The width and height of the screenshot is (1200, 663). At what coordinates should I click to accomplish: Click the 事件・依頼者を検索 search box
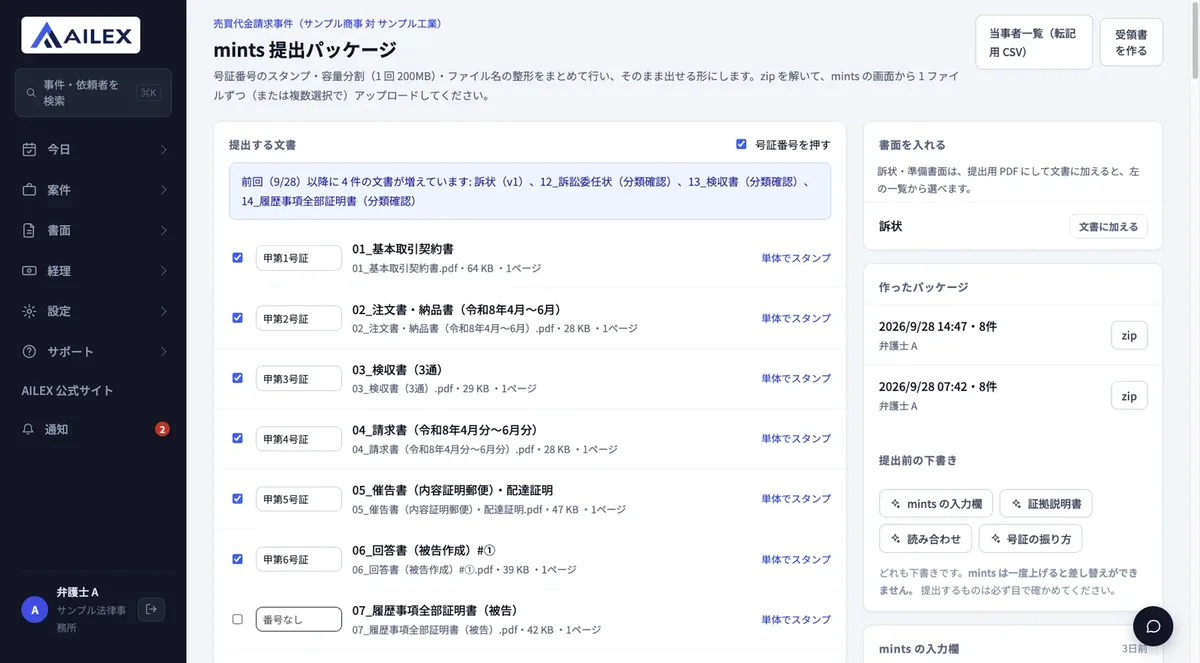point(93,93)
